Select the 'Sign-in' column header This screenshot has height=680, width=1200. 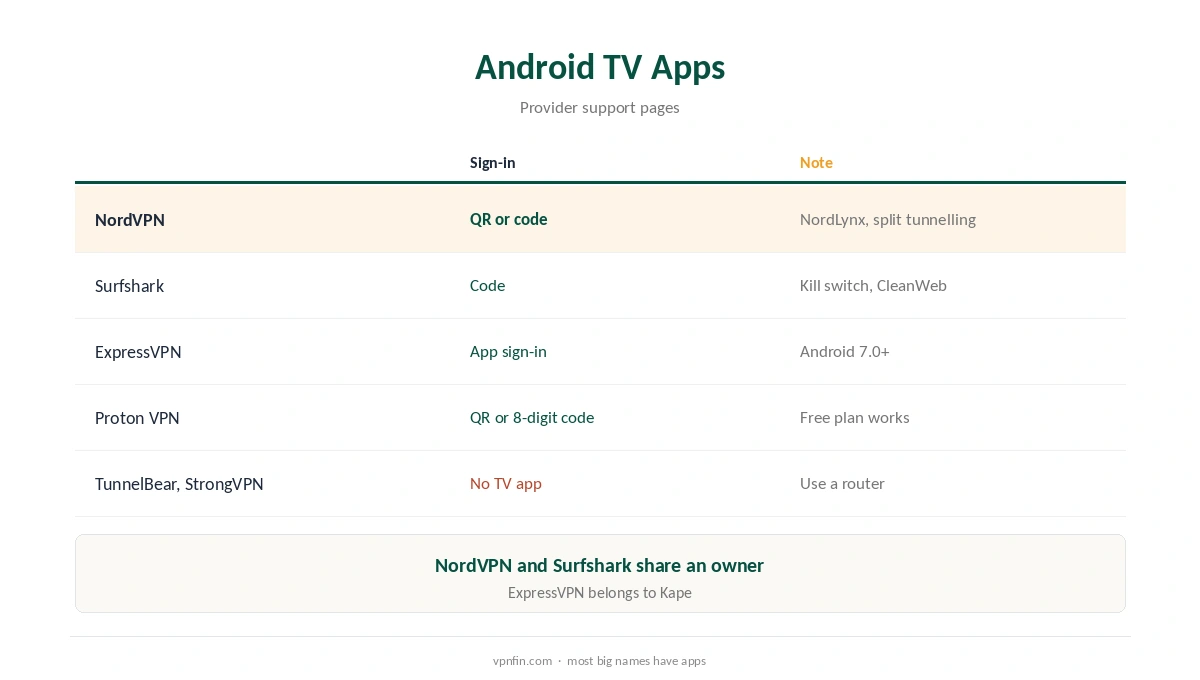click(x=493, y=163)
